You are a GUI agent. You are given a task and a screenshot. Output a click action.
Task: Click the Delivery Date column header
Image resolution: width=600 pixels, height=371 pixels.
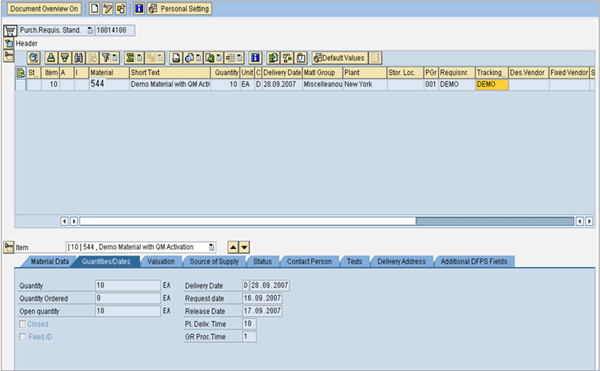coord(282,73)
